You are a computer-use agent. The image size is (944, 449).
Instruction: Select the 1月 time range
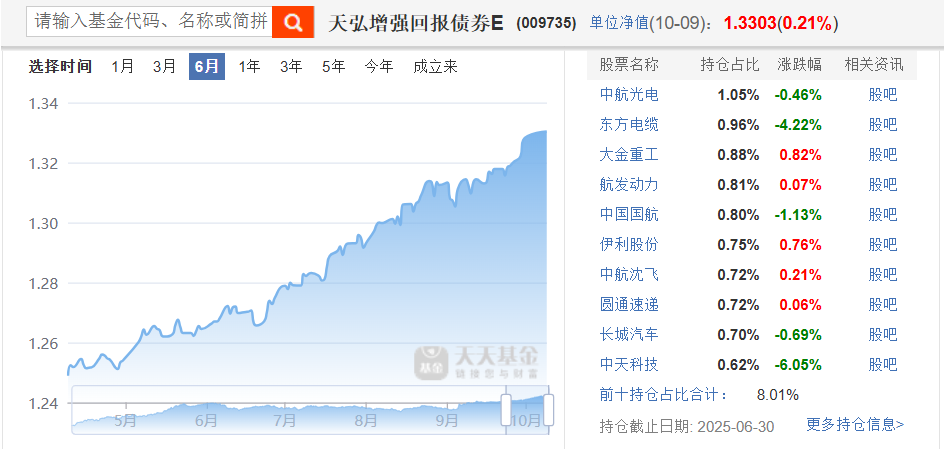(x=123, y=66)
